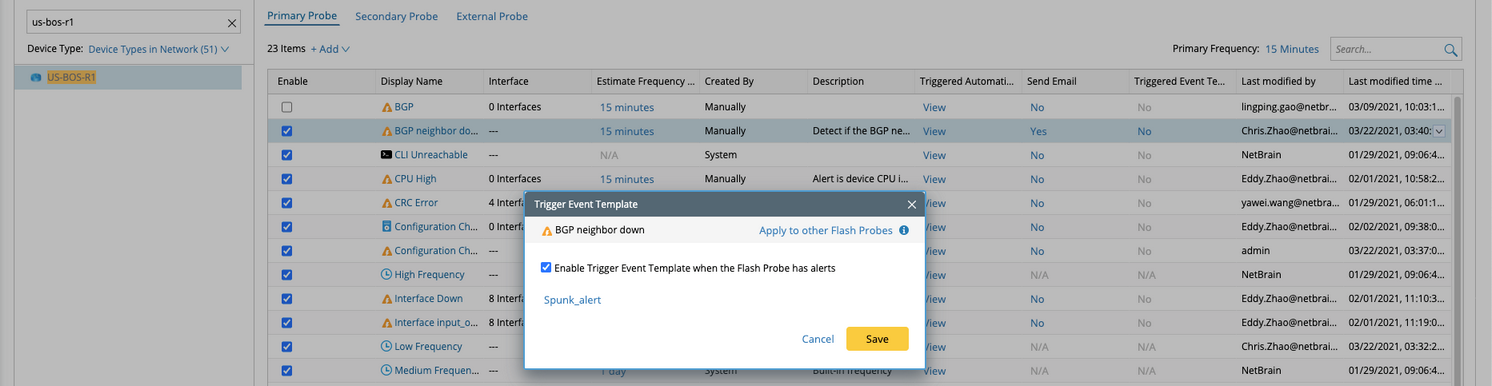Click the info icon beside Apply to other Flash Probes
Viewport: 1492px width, 386px height.
click(904, 230)
